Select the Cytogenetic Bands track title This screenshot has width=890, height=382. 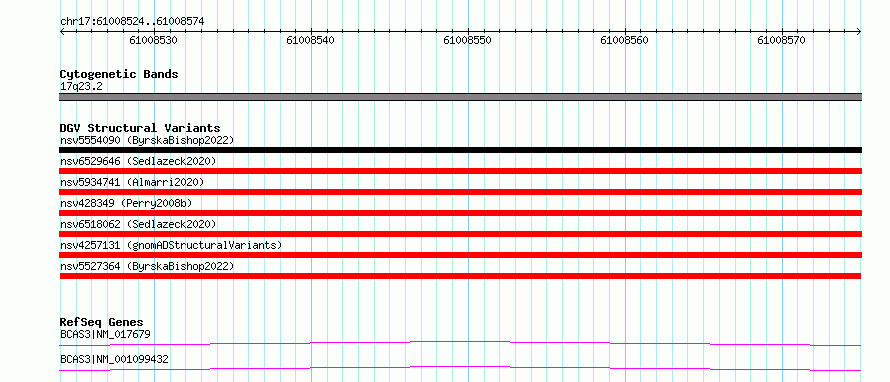click(119, 74)
